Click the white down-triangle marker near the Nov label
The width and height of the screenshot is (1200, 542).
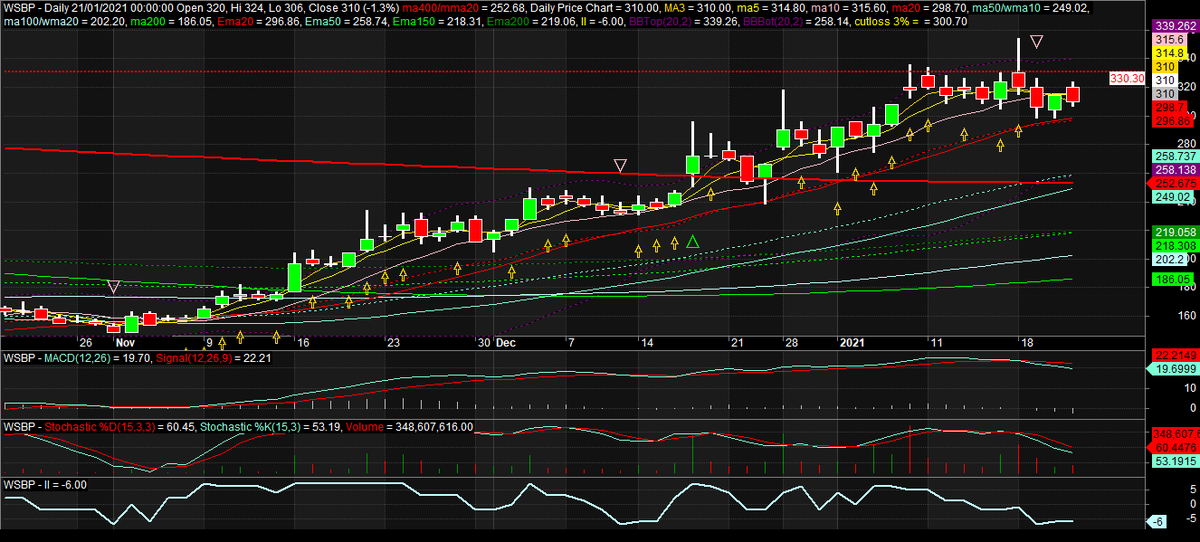(114, 288)
